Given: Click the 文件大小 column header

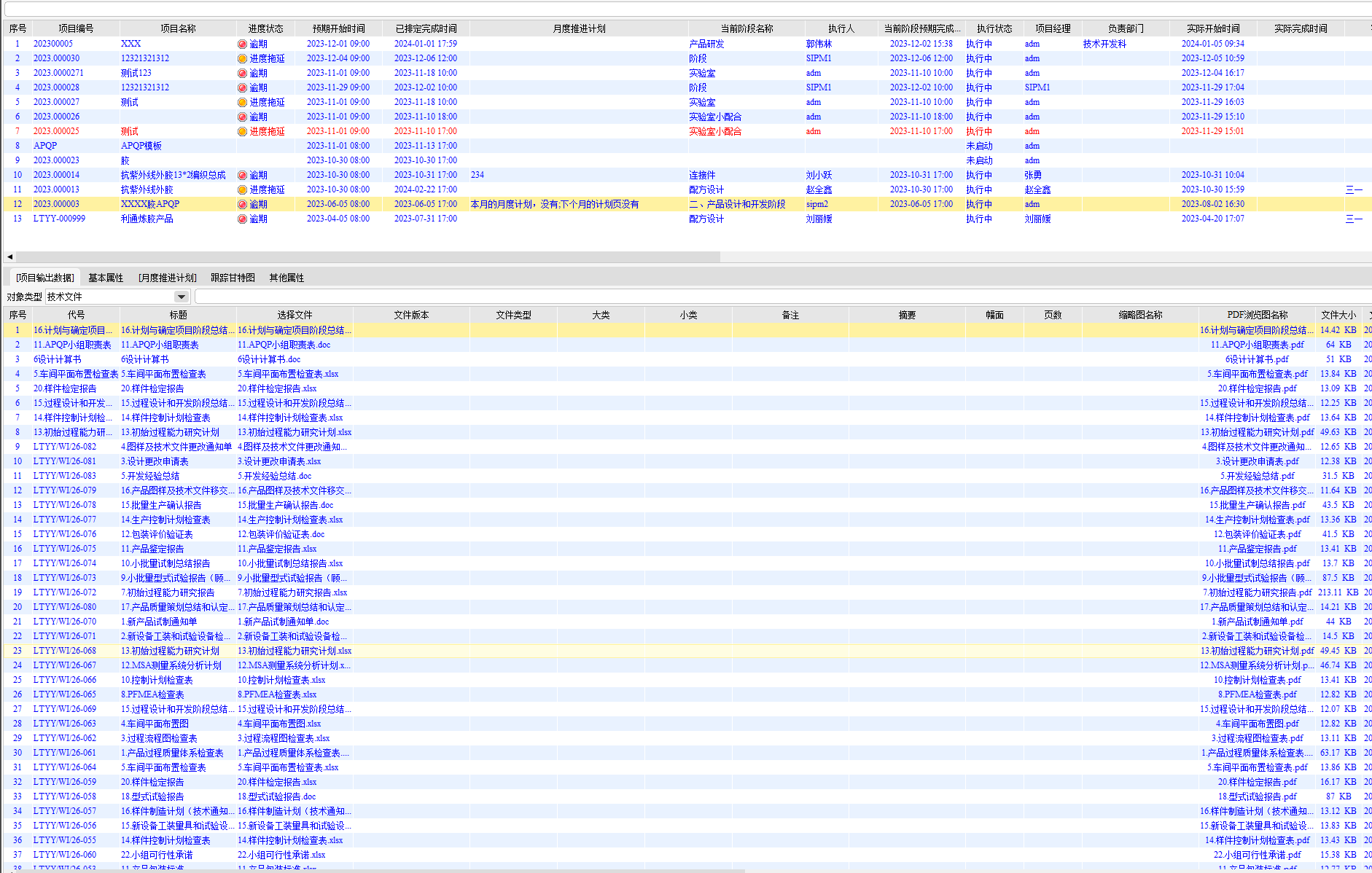Looking at the screenshot, I should 1338,315.
